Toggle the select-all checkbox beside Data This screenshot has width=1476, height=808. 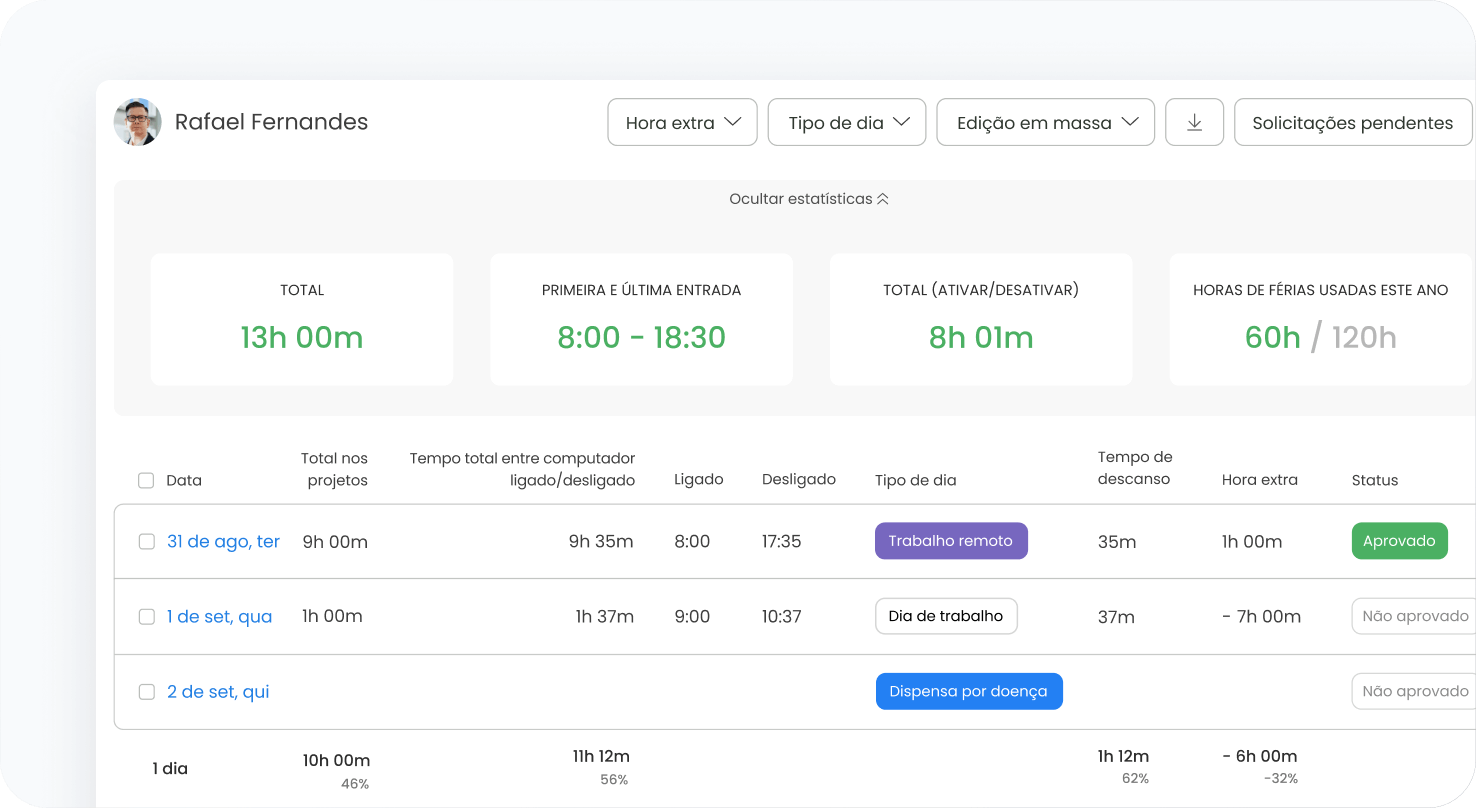point(146,480)
